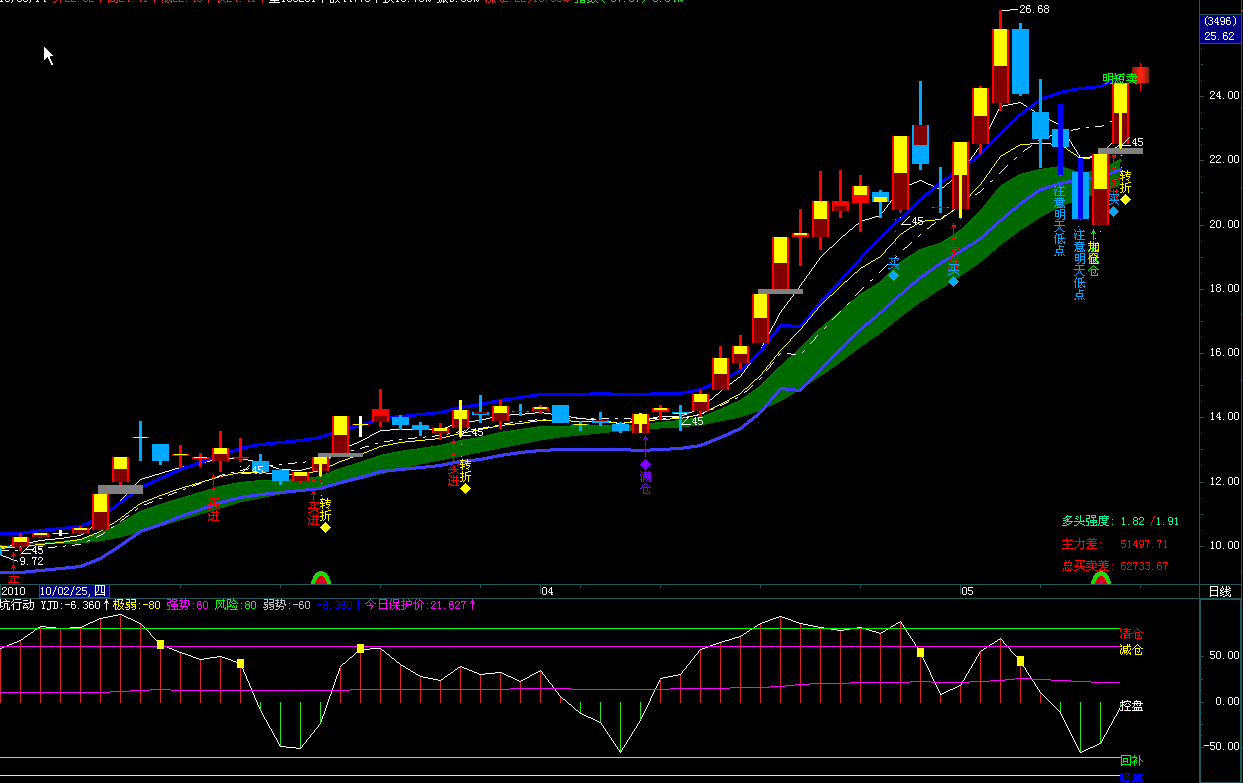Click the cyan diamond below second 买 signal
This screenshot has width=1243, height=783.
tap(953, 281)
